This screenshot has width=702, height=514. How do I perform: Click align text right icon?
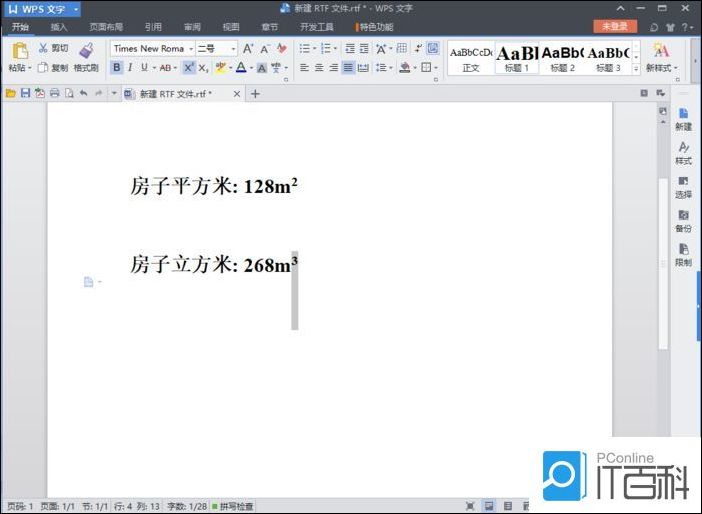[x=333, y=68]
